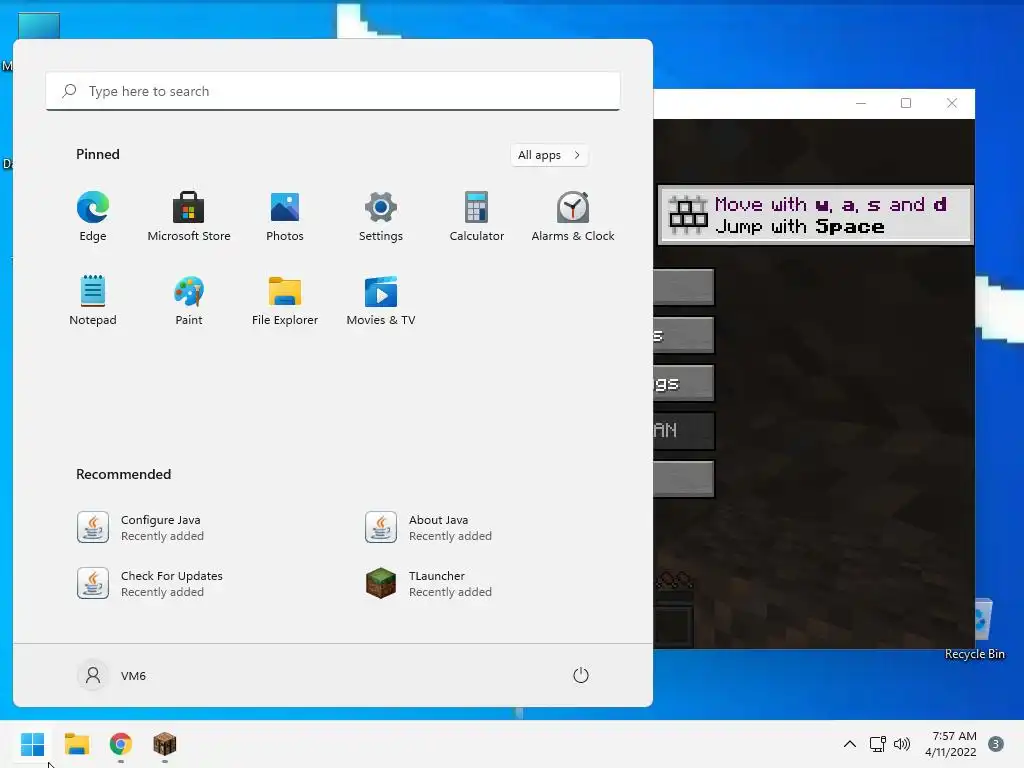Open Settings gear in Start menu

pyautogui.click(x=381, y=216)
